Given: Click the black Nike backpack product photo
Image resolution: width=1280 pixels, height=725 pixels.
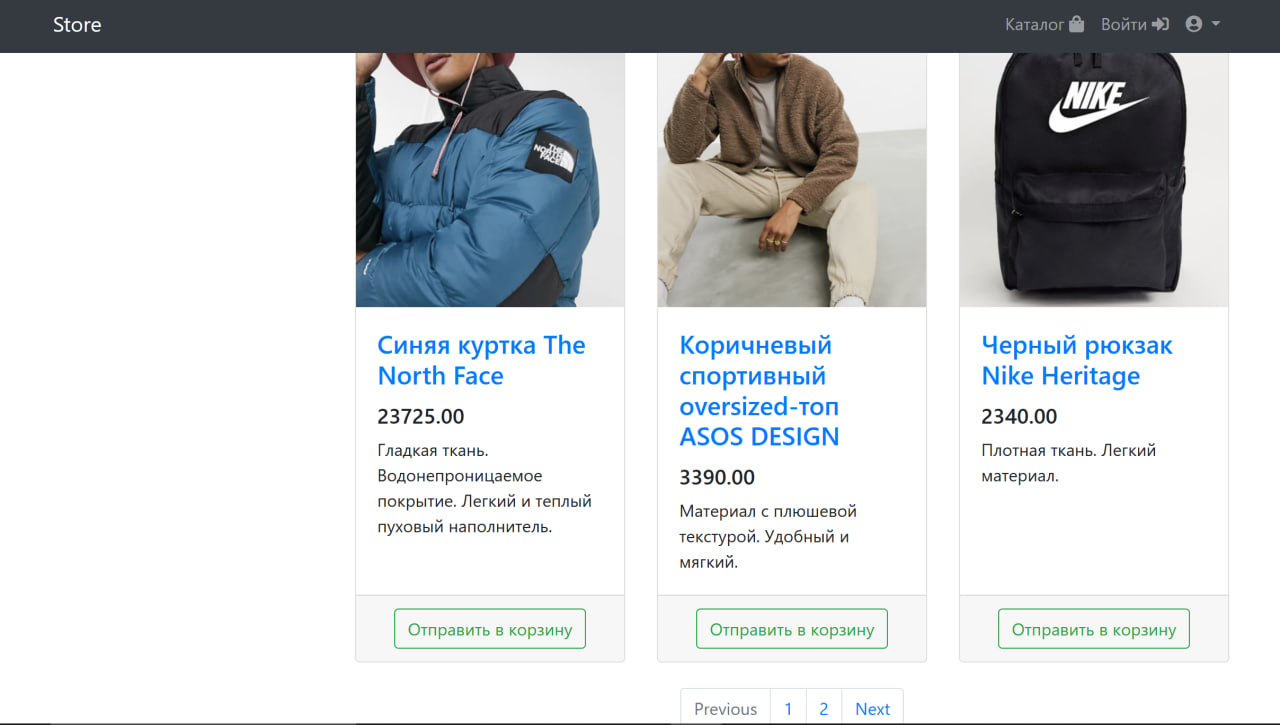Looking at the screenshot, I should pos(1094,180).
